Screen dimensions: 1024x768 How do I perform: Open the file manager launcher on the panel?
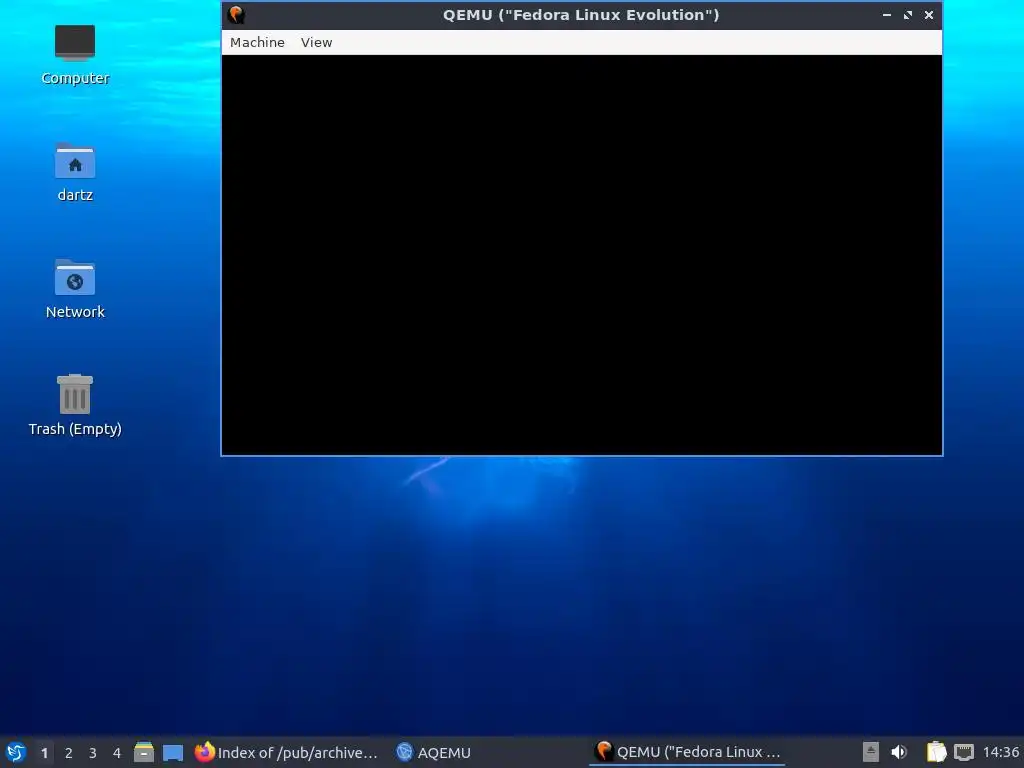[144, 752]
